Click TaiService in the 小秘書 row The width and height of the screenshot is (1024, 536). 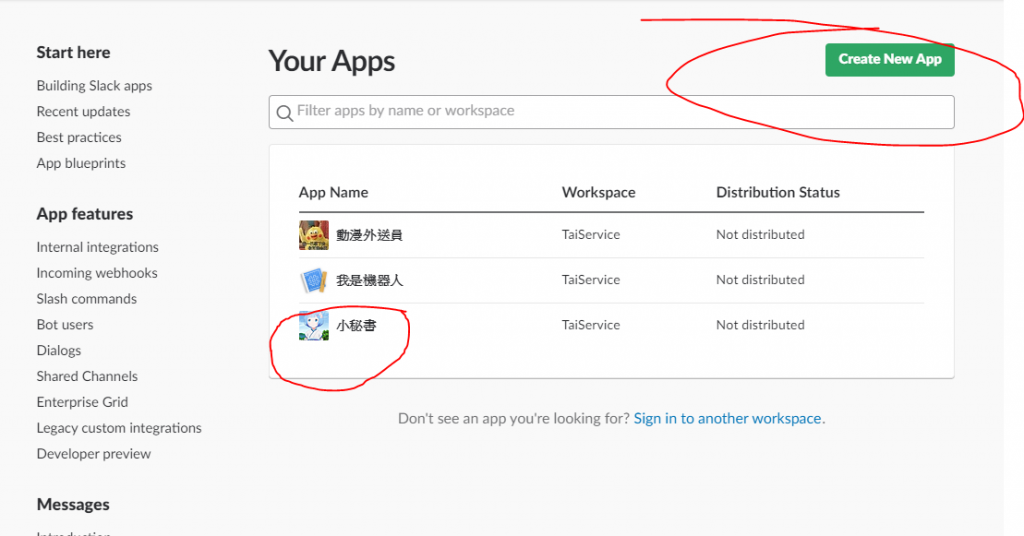(590, 324)
